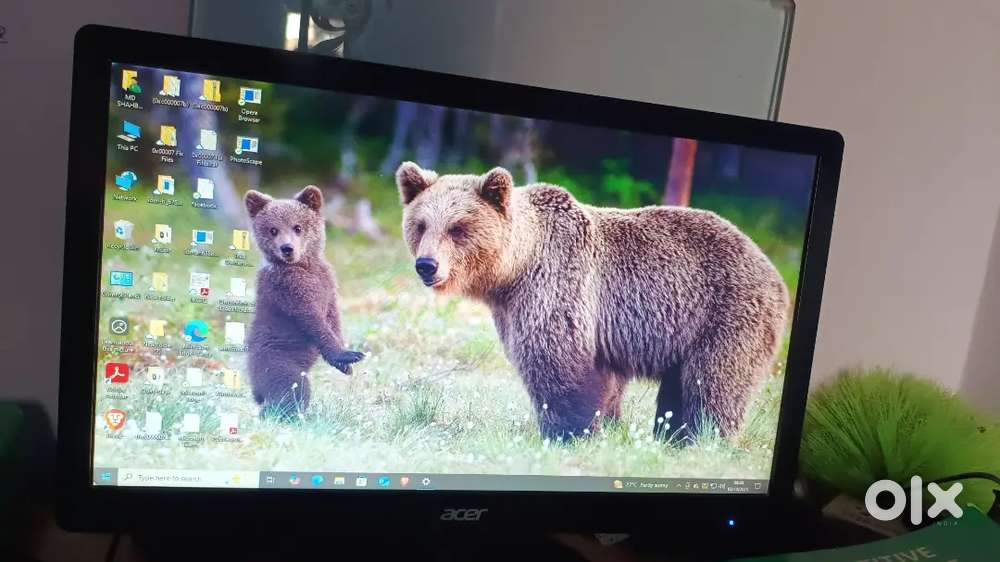Open Settings gear in the taskbar
This screenshot has height=562, width=1000.
coord(426,482)
